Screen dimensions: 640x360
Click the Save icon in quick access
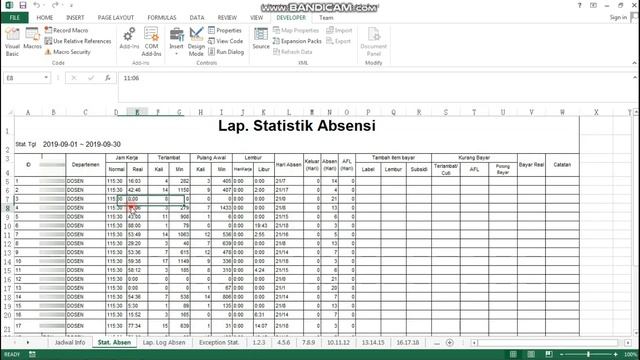click(x=22, y=5)
